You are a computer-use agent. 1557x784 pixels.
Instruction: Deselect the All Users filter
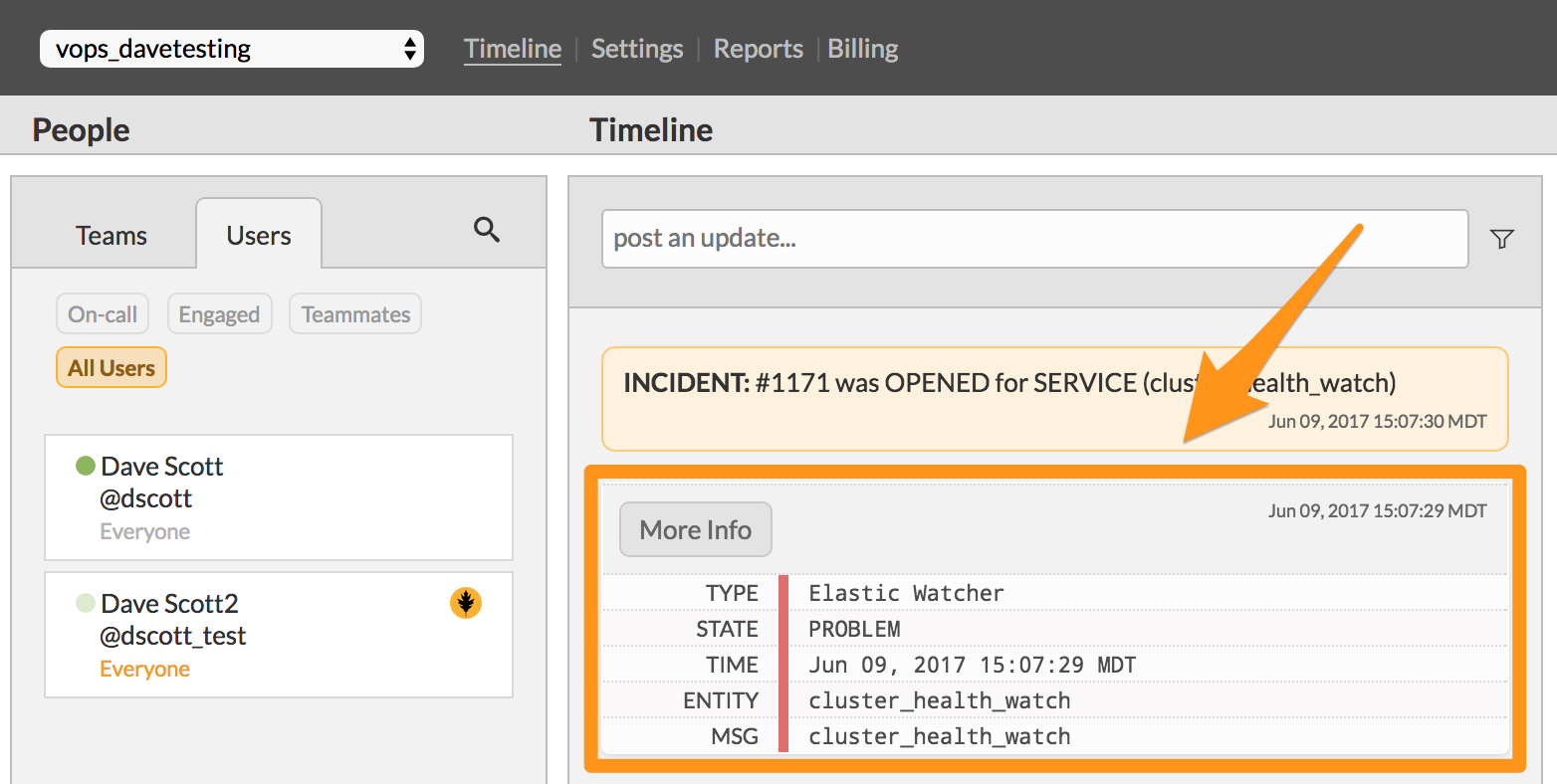(x=111, y=367)
